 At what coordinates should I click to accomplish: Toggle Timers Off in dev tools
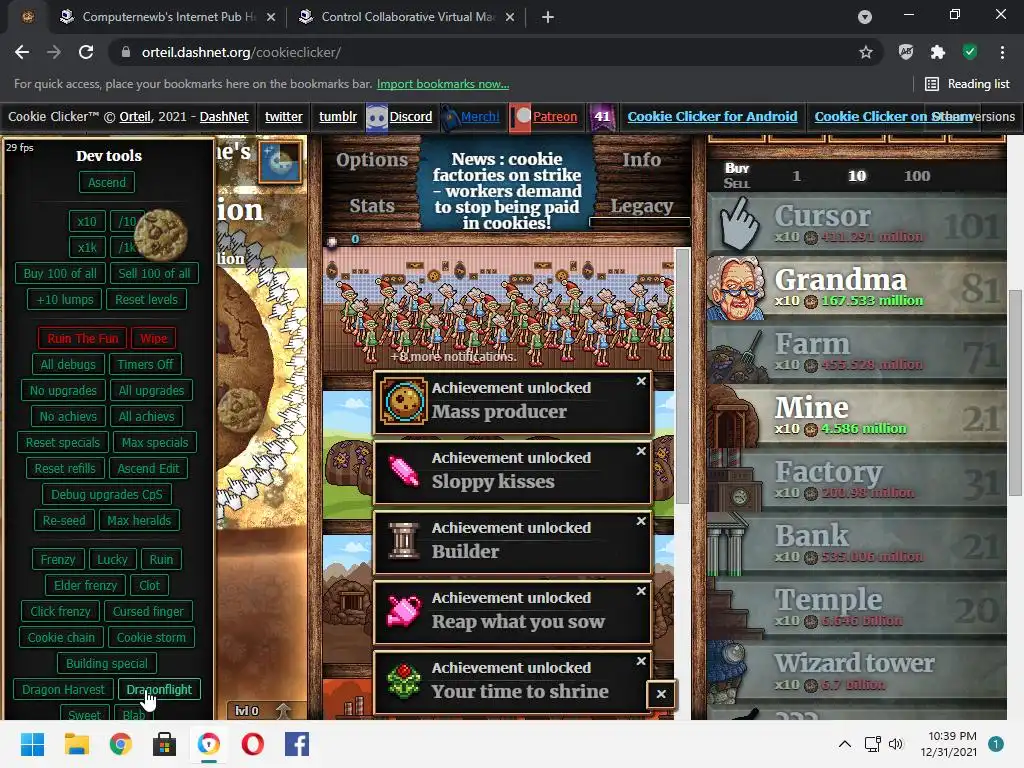146,364
